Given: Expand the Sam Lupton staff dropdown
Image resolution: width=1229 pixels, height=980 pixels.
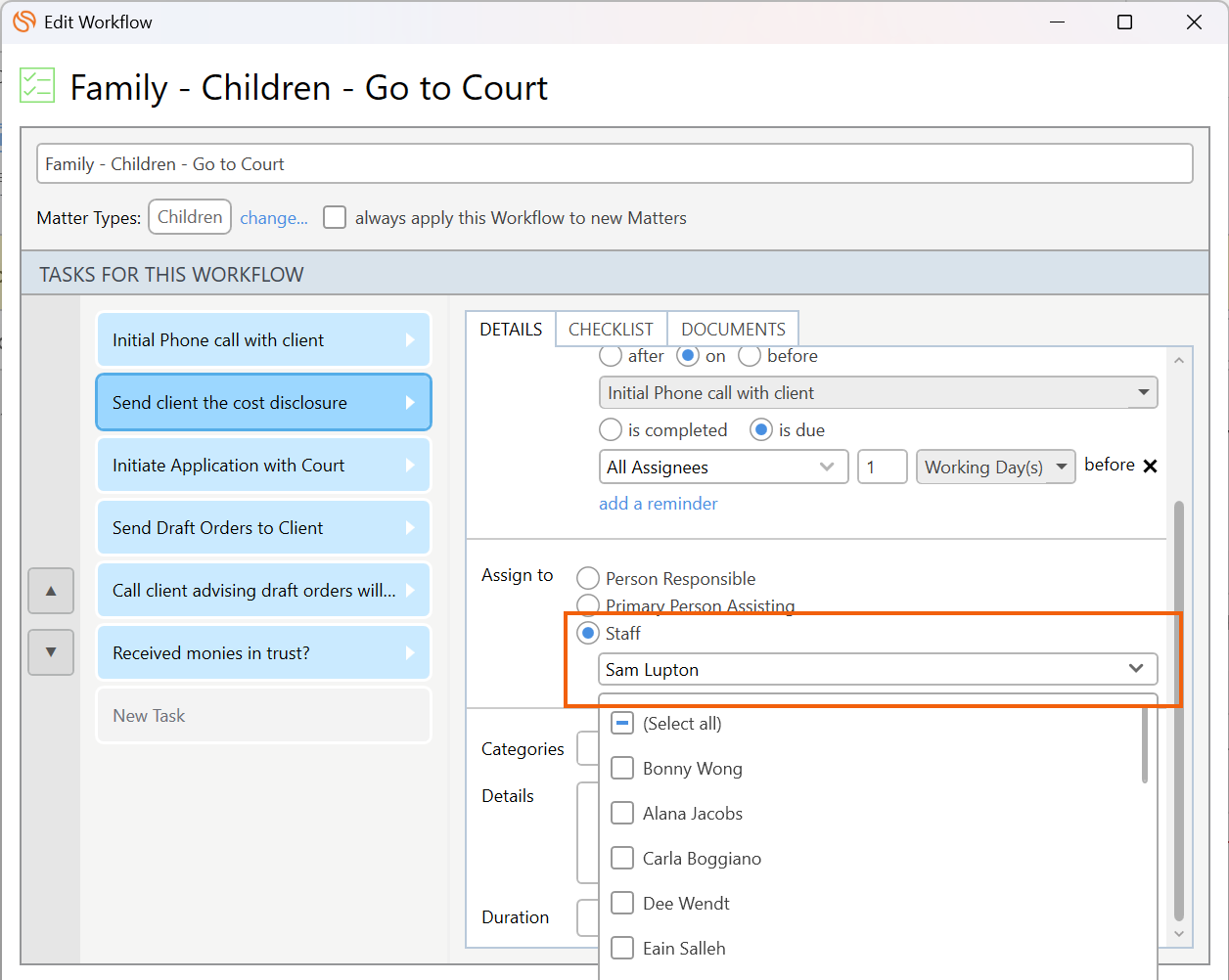Looking at the screenshot, I should tap(1135, 669).
